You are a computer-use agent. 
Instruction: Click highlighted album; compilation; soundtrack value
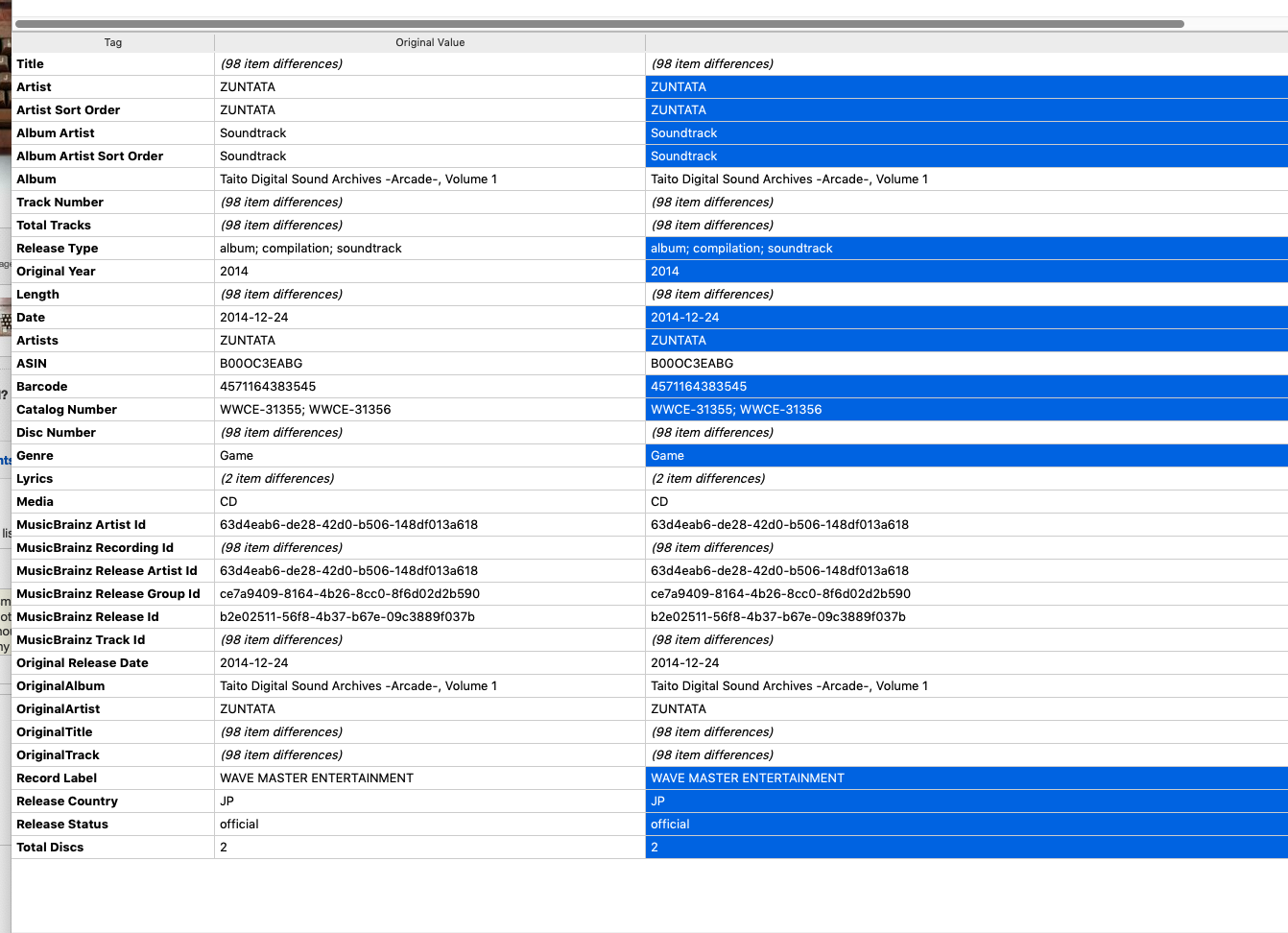966,249
